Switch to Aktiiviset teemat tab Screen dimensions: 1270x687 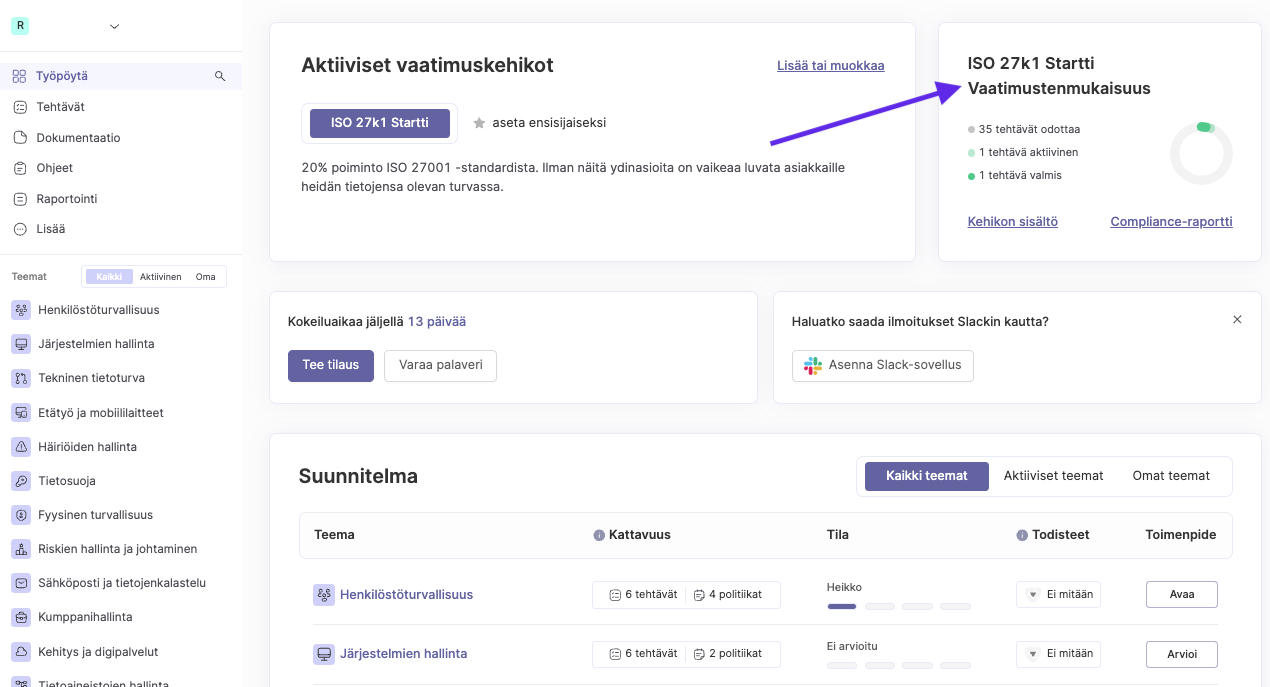point(1054,476)
